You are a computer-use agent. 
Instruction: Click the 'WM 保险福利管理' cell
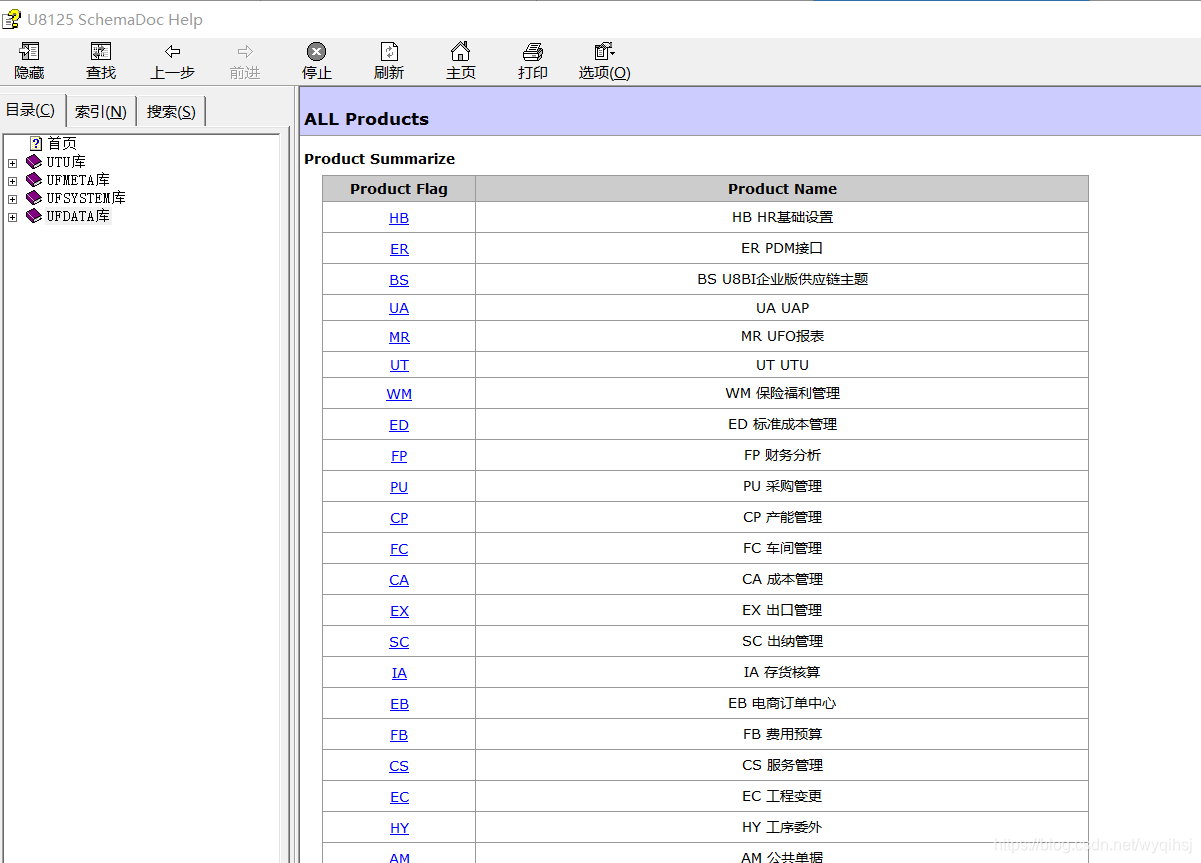click(782, 393)
